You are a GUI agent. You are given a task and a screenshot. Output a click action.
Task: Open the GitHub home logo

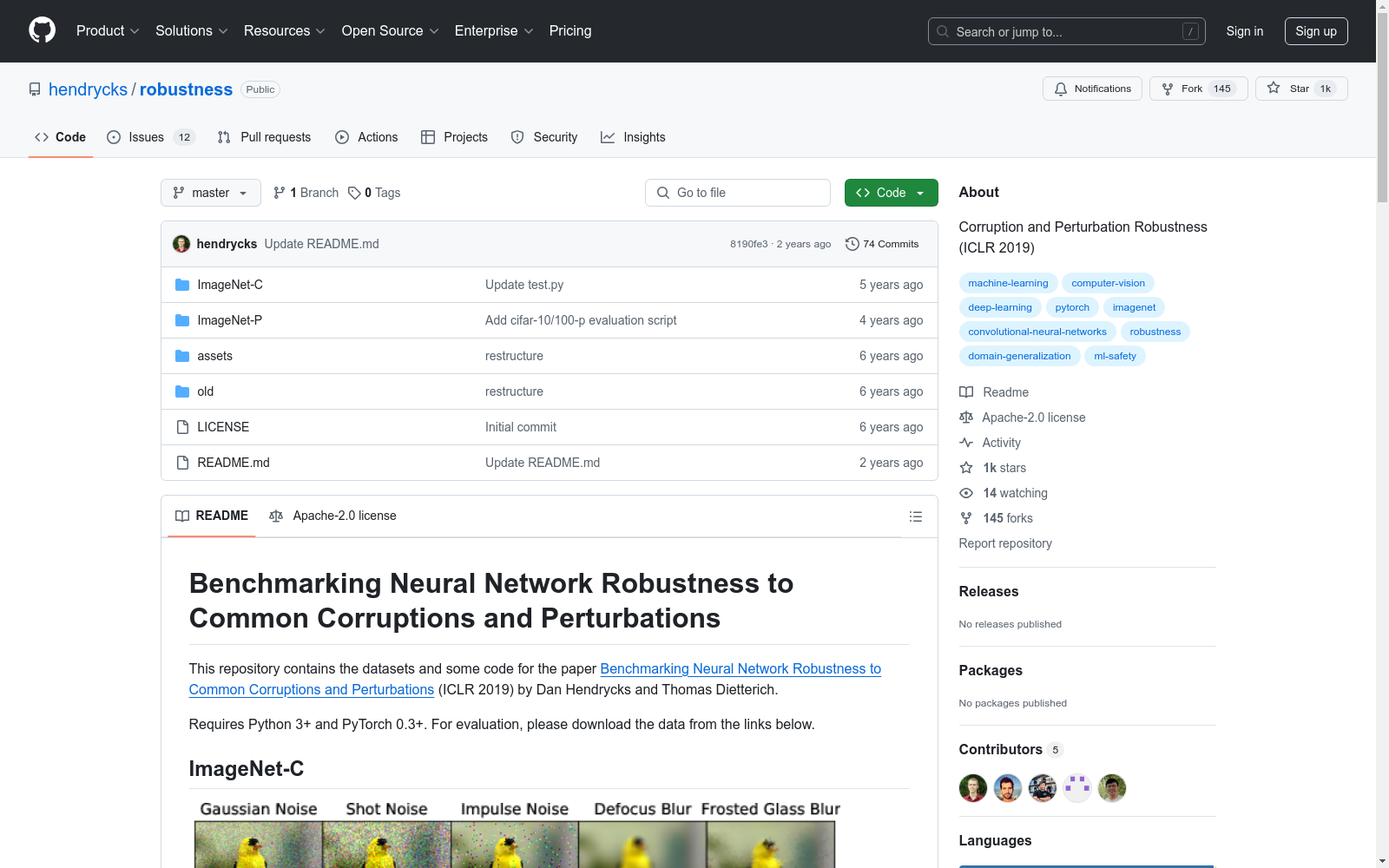tap(42, 30)
